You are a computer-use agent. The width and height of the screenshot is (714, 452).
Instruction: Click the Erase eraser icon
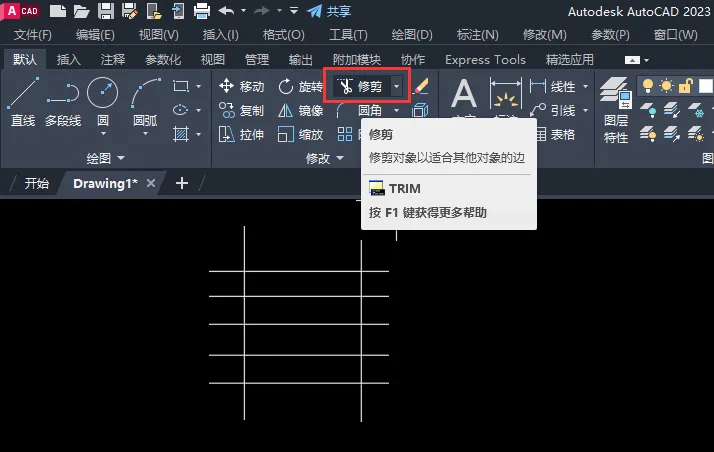pyautogui.click(x=421, y=86)
